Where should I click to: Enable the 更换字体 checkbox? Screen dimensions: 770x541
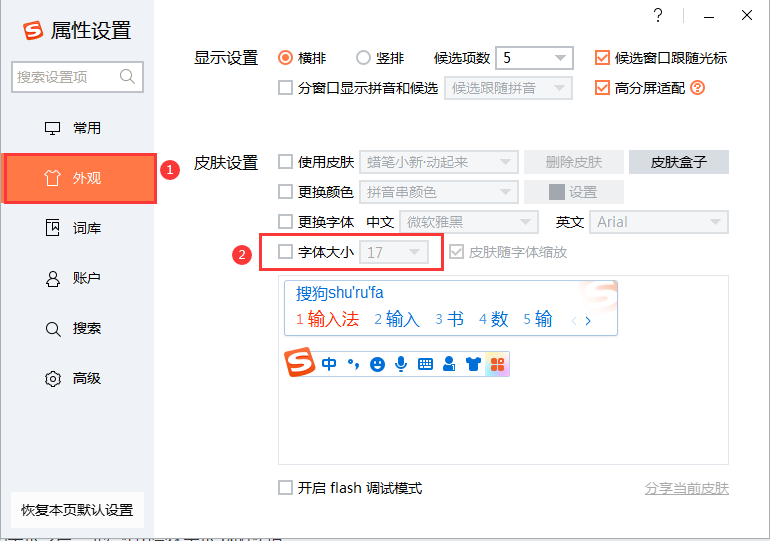pos(285,222)
